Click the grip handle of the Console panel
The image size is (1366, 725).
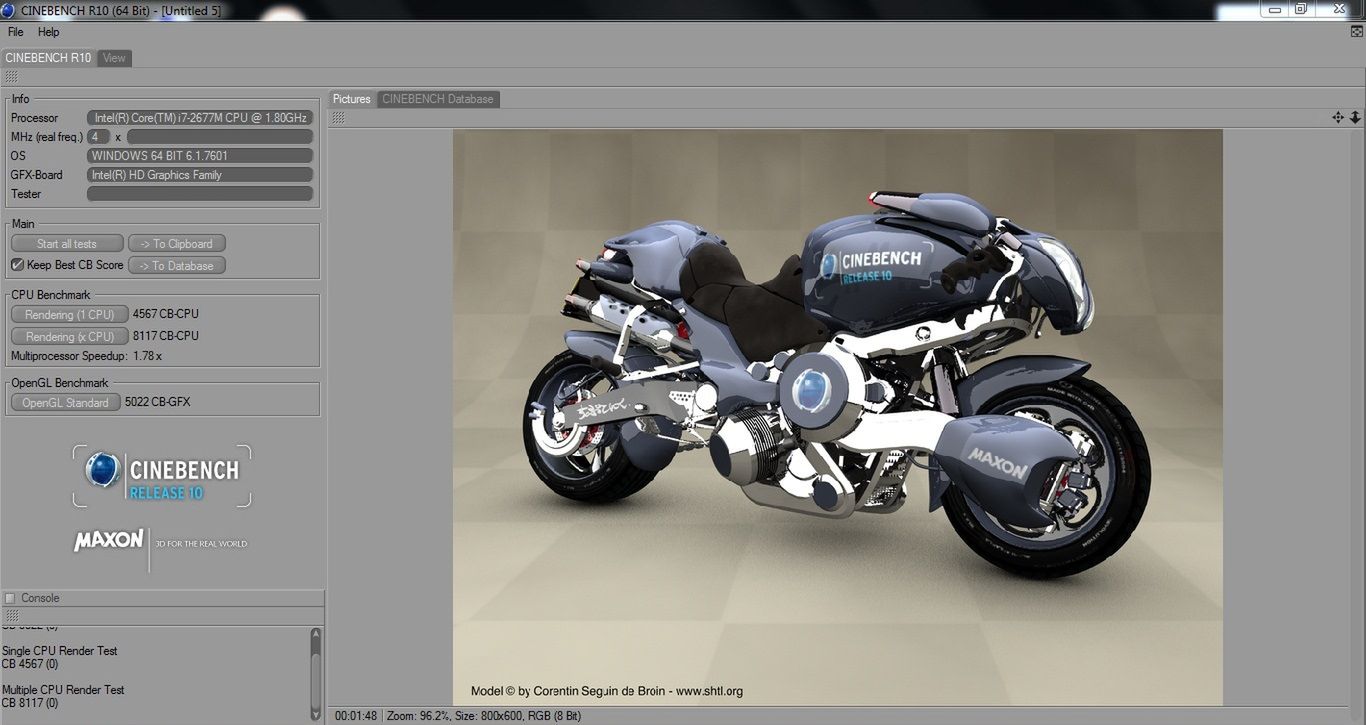point(11,616)
